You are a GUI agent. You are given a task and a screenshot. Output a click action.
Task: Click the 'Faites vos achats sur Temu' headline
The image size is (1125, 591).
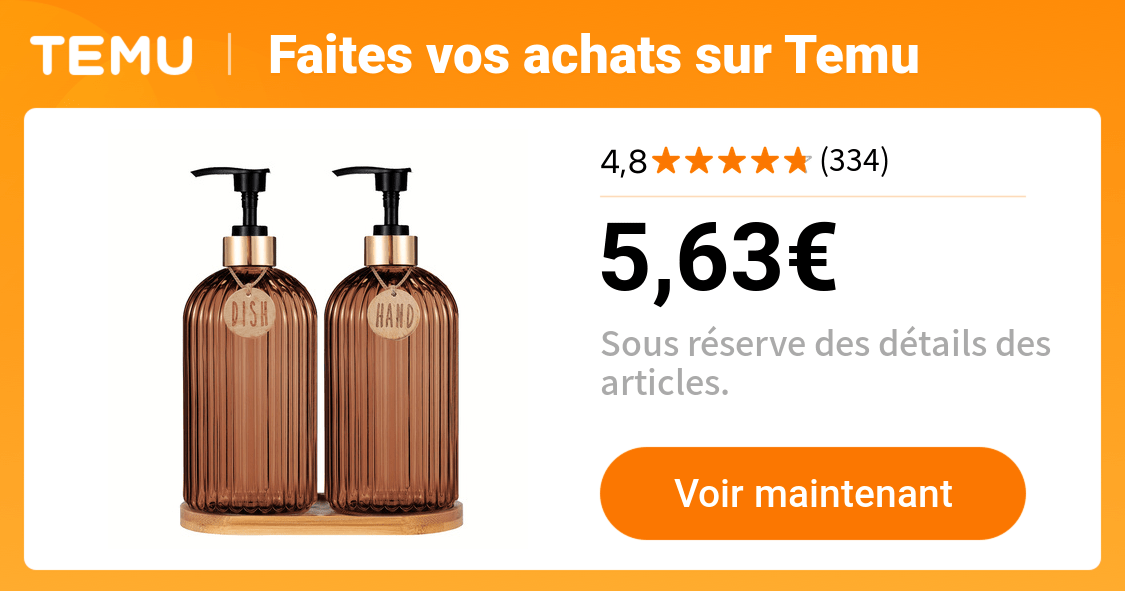point(593,55)
